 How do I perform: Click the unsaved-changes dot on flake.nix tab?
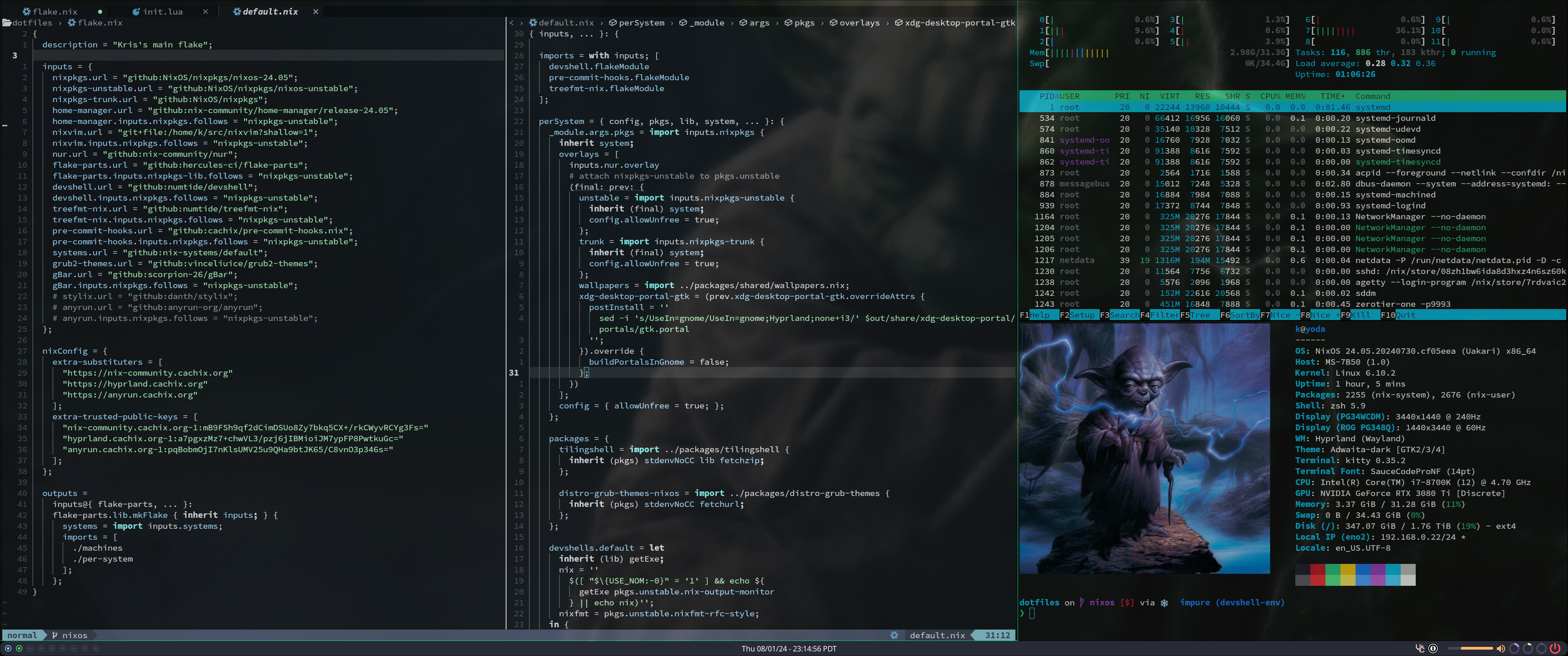pyautogui.click(x=100, y=11)
